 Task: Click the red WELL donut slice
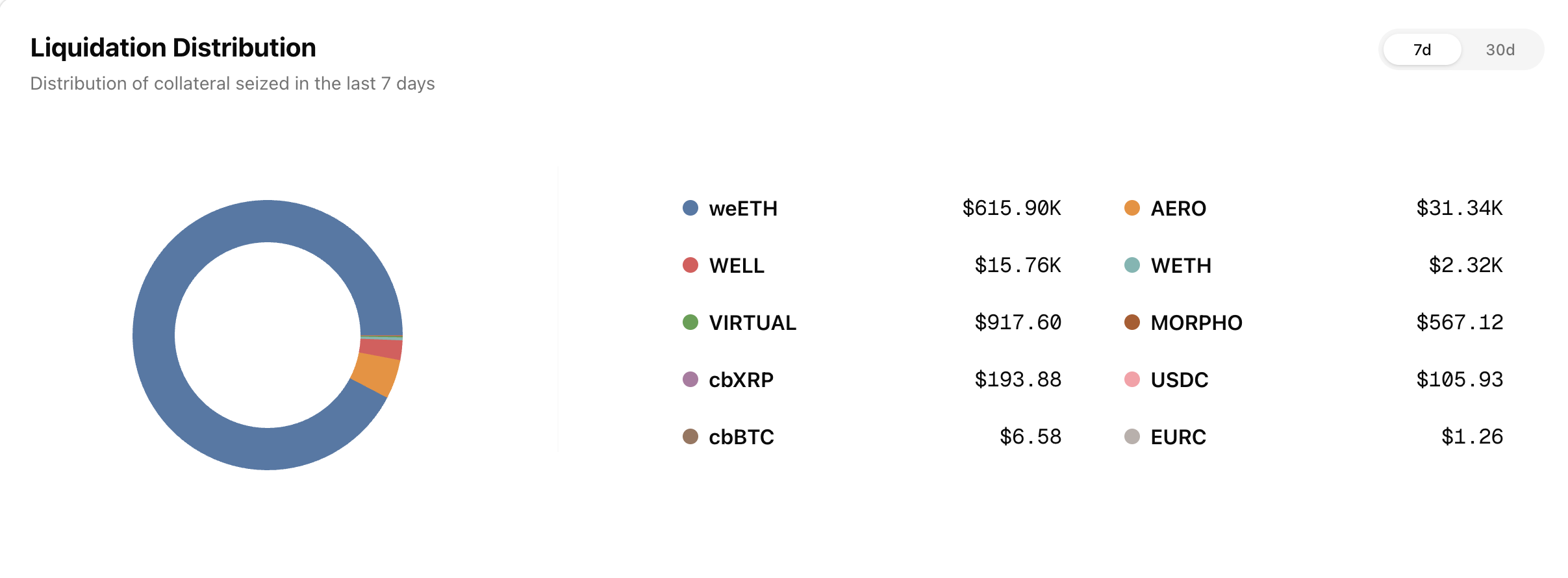381,349
